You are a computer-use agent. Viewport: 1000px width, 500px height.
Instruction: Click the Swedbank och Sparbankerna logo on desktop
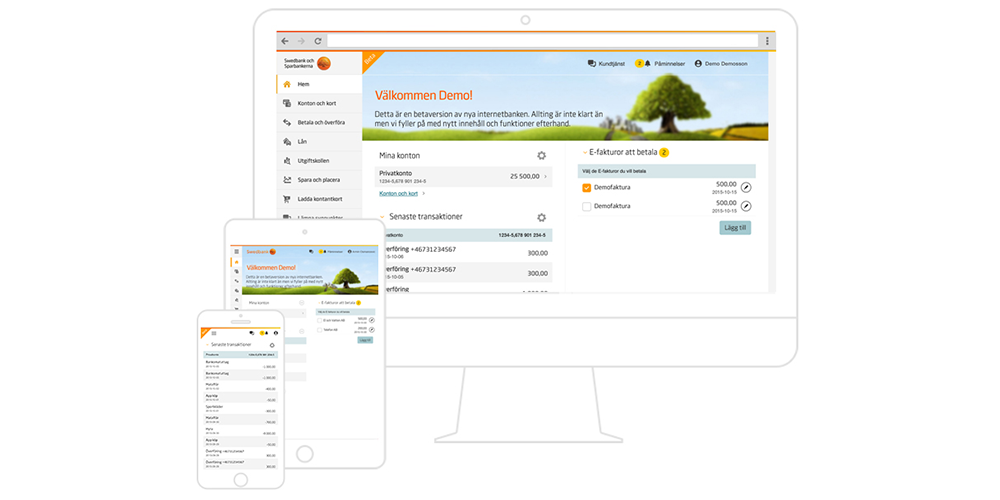coord(307,63)
